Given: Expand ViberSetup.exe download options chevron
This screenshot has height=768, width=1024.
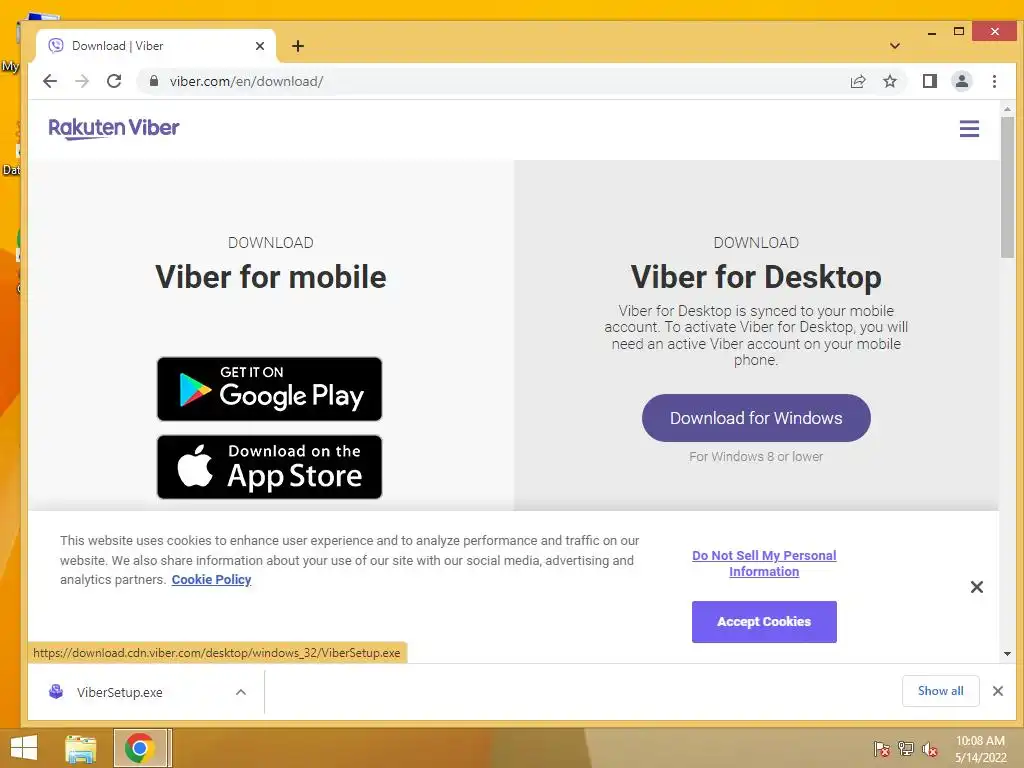Looking at the screenshot, I should click(x=241, y=692).
